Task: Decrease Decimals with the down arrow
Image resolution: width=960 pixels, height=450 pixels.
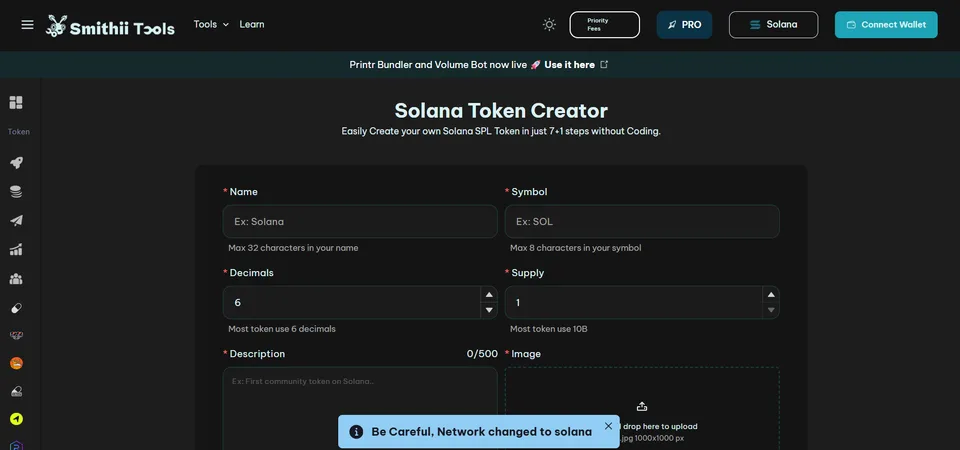Action: click(489, 310)
